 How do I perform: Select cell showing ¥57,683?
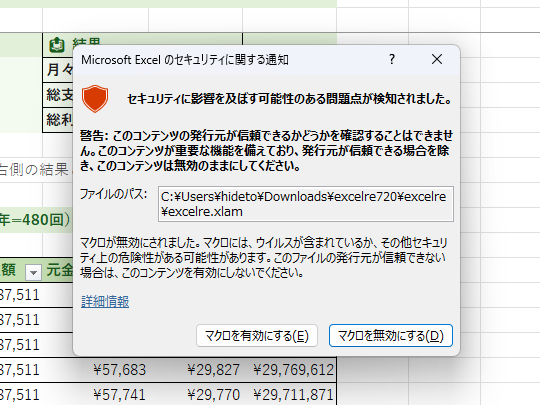120,370
